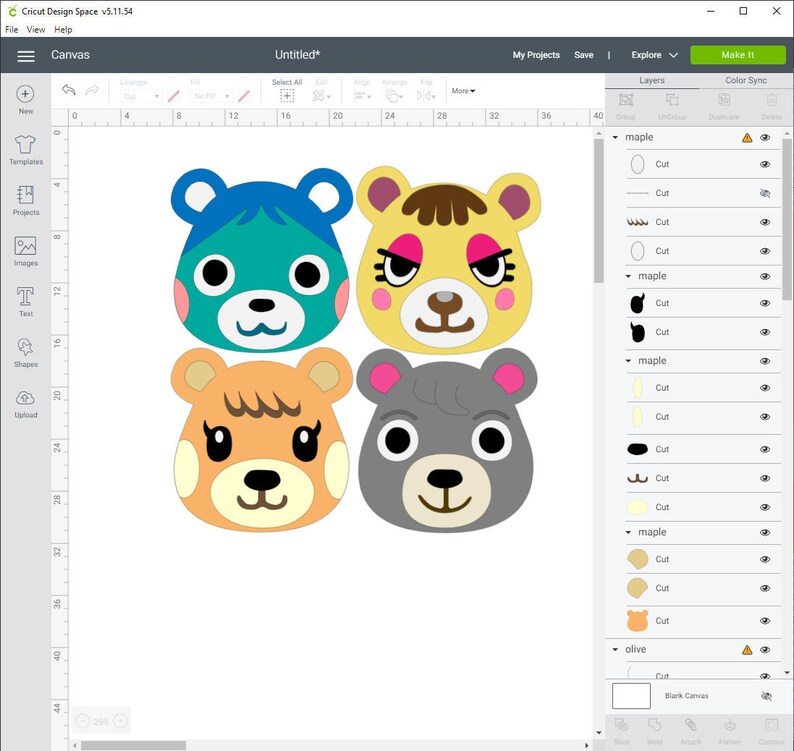Click warning icon on maple group

[x=747, y=138]
